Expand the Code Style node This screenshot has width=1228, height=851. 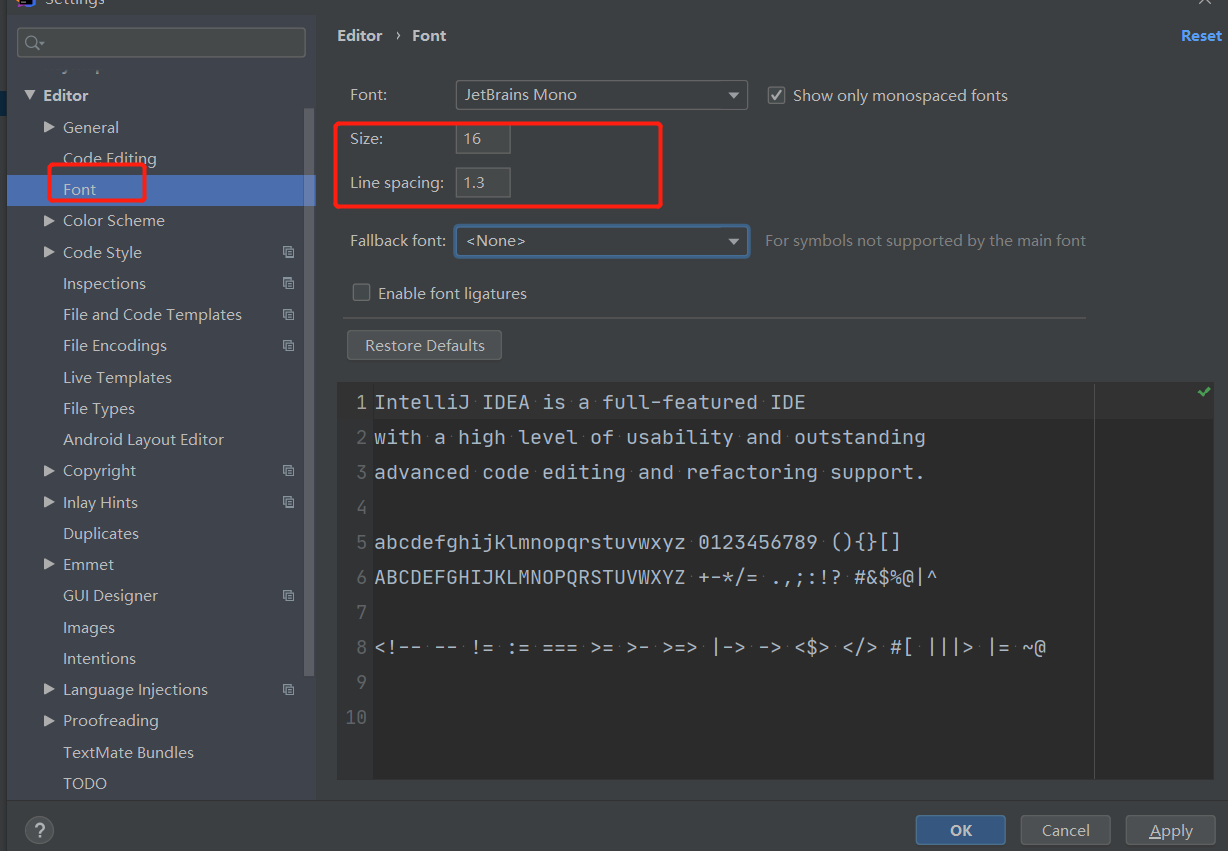pyautogui.click(x=49, y=252)
